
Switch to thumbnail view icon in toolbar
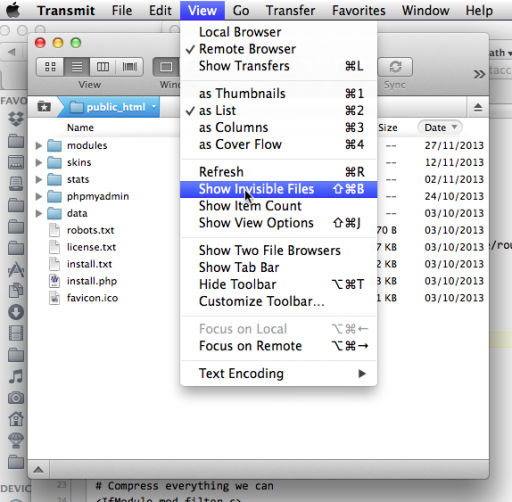click(x=50, y=67)
